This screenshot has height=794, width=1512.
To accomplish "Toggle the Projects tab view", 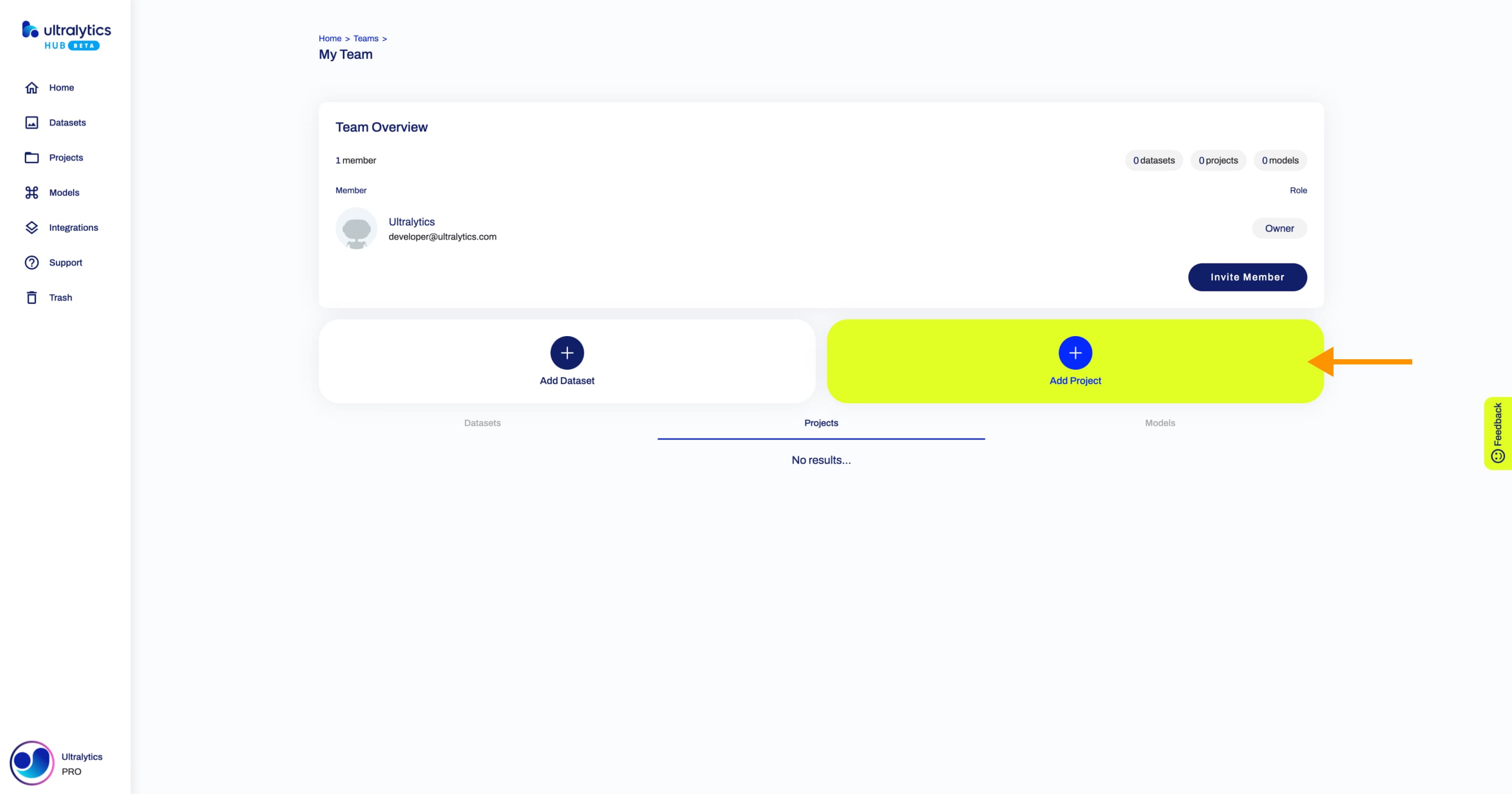I will [821, 423].
